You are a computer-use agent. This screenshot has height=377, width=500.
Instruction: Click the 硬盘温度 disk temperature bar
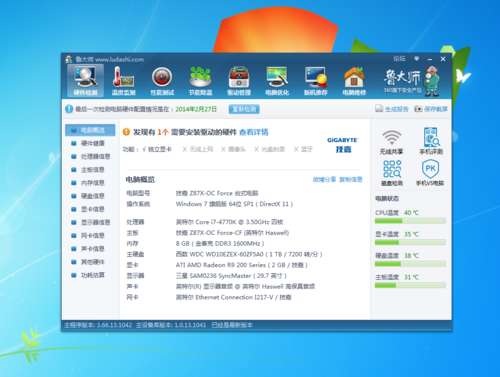[410, 264]
